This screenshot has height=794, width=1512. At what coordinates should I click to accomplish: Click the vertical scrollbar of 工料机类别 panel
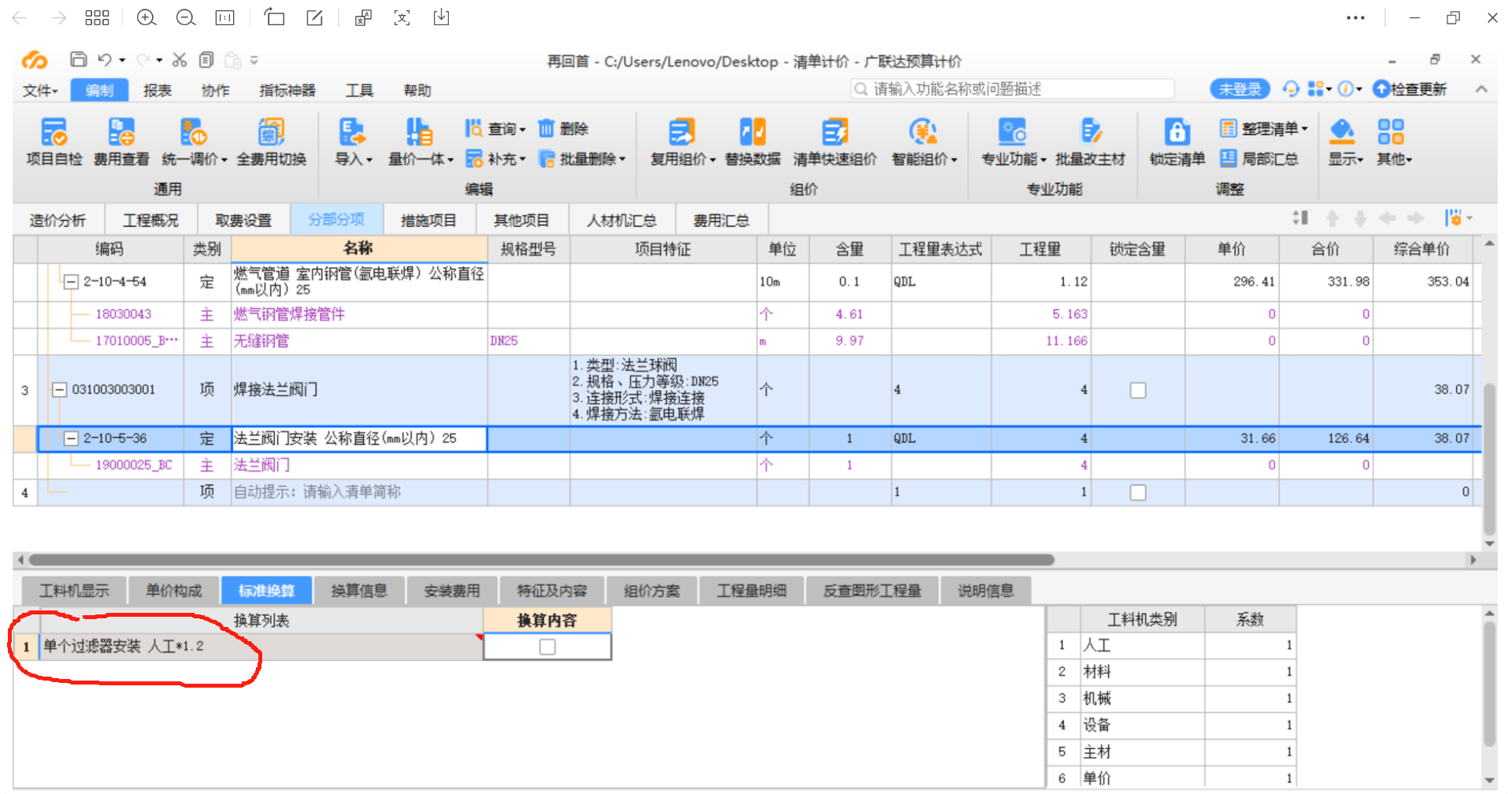tap(1489, 684)
